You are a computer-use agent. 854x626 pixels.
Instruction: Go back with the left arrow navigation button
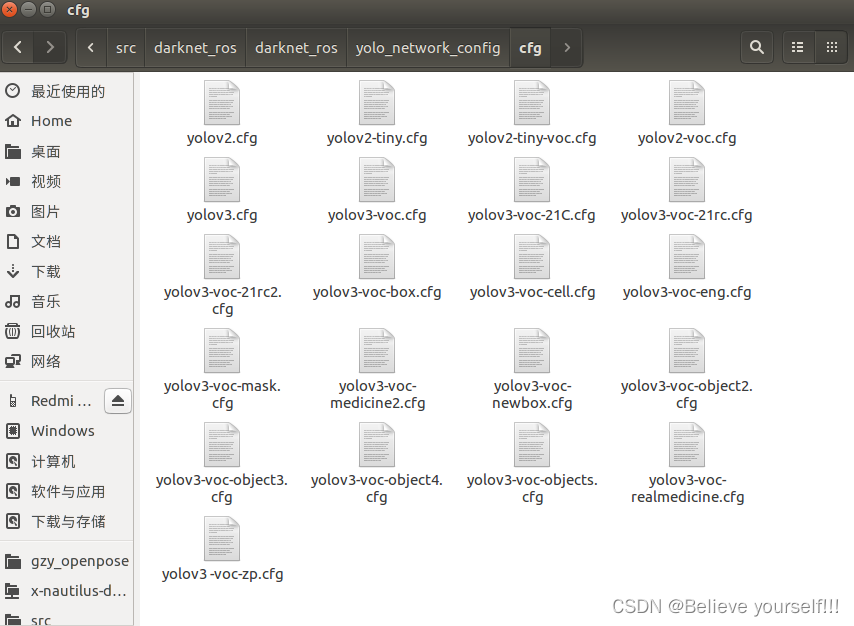(x=17, y=47)
